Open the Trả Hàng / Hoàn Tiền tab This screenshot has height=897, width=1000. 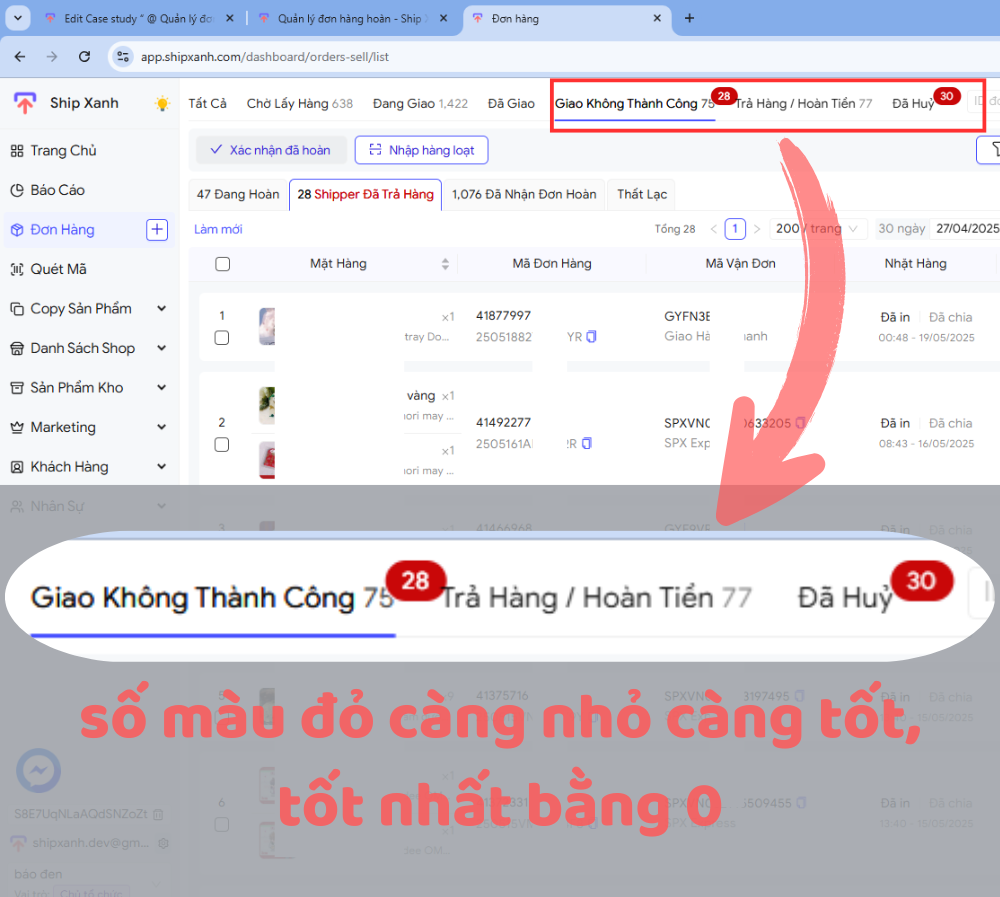[x=804, y=103]
